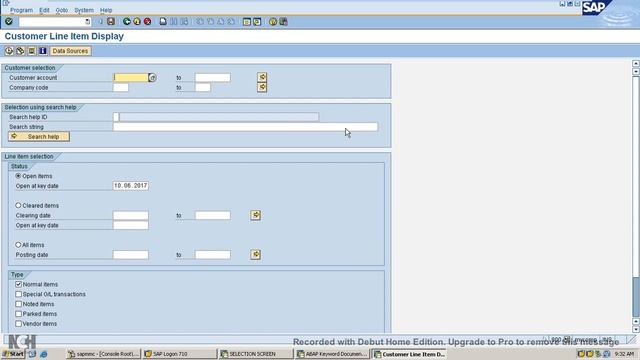Open multiple selection for Customer account
Viewport: 640px width, 360px height.
click(x=262, y=77)
